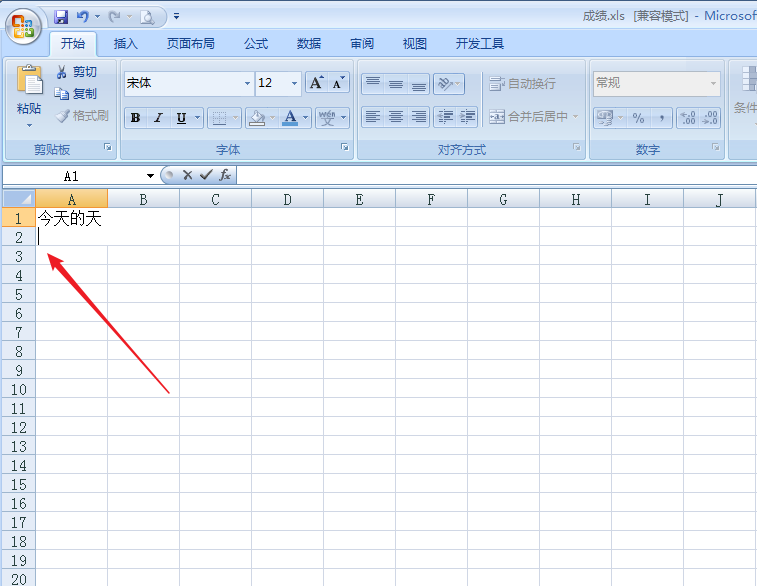This screenshot has height=586, width=757.
Task: Open the text orientation options
Action: (x=449, y=84)
